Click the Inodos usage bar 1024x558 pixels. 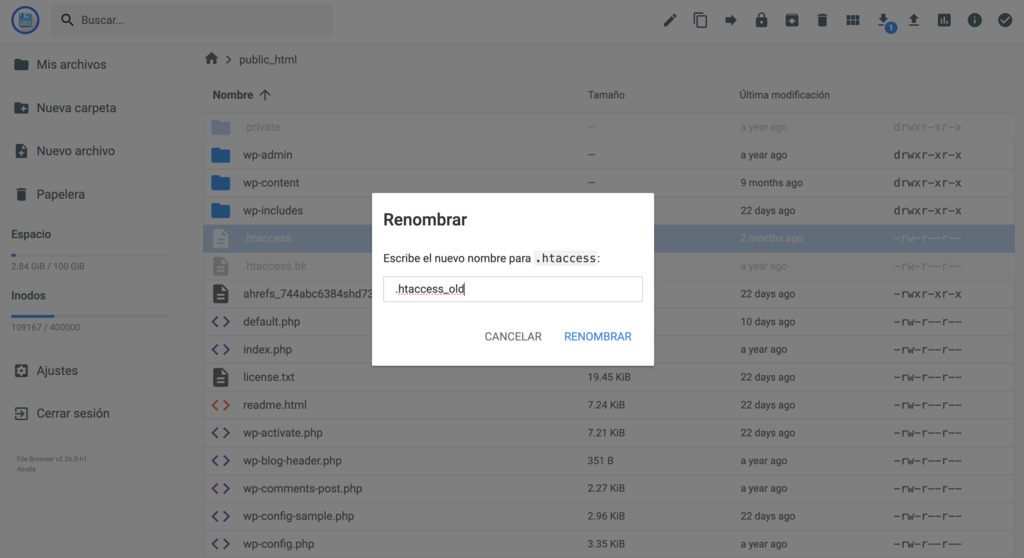pyautogui.click(x=89, y=316)
